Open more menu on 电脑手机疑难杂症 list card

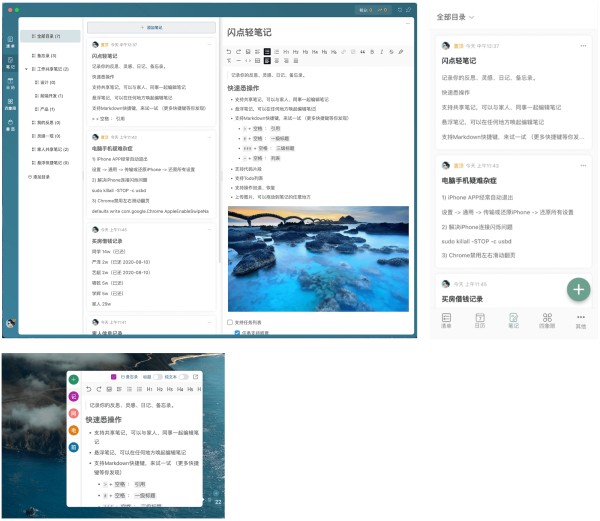[x=209, y=137]
